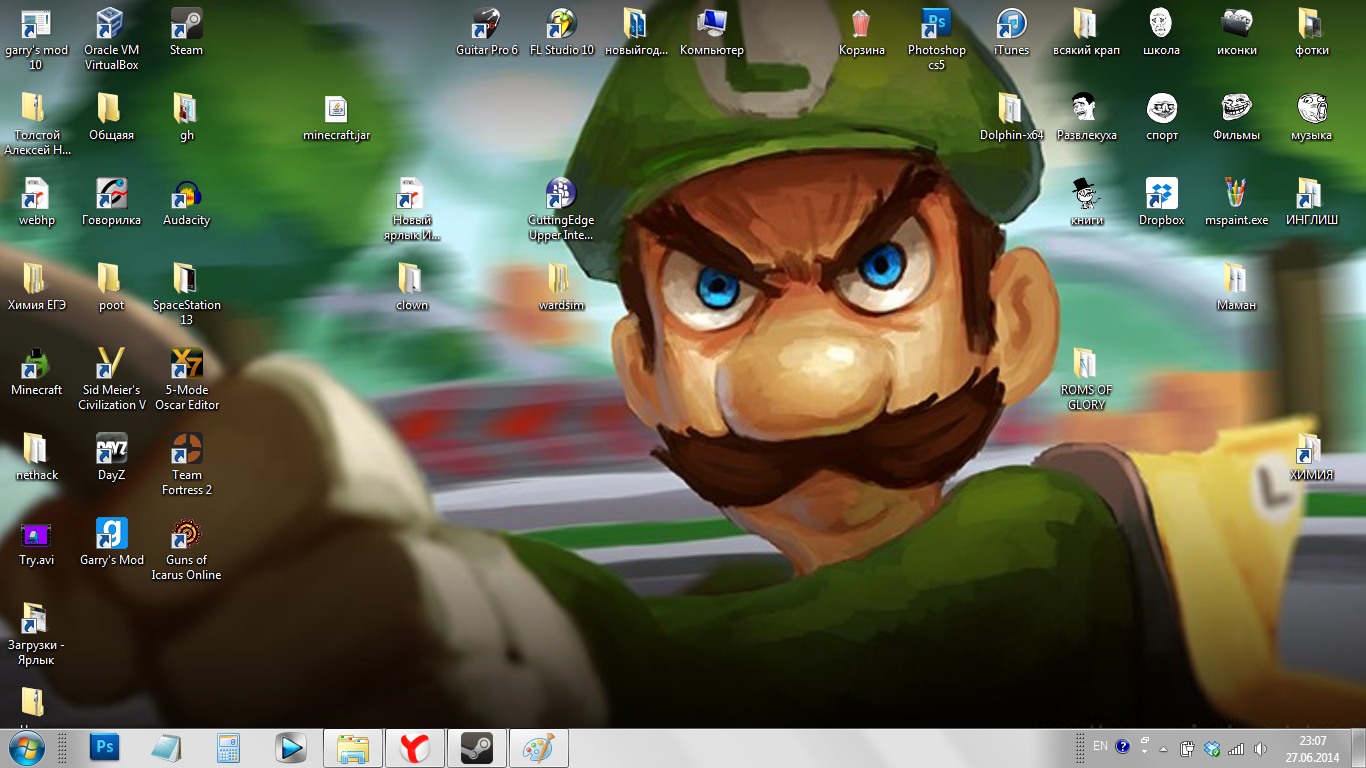Select the ИНГЛИШ folder shortcut
Viewport: 1366px width, 768px height.
(1311, 202)
